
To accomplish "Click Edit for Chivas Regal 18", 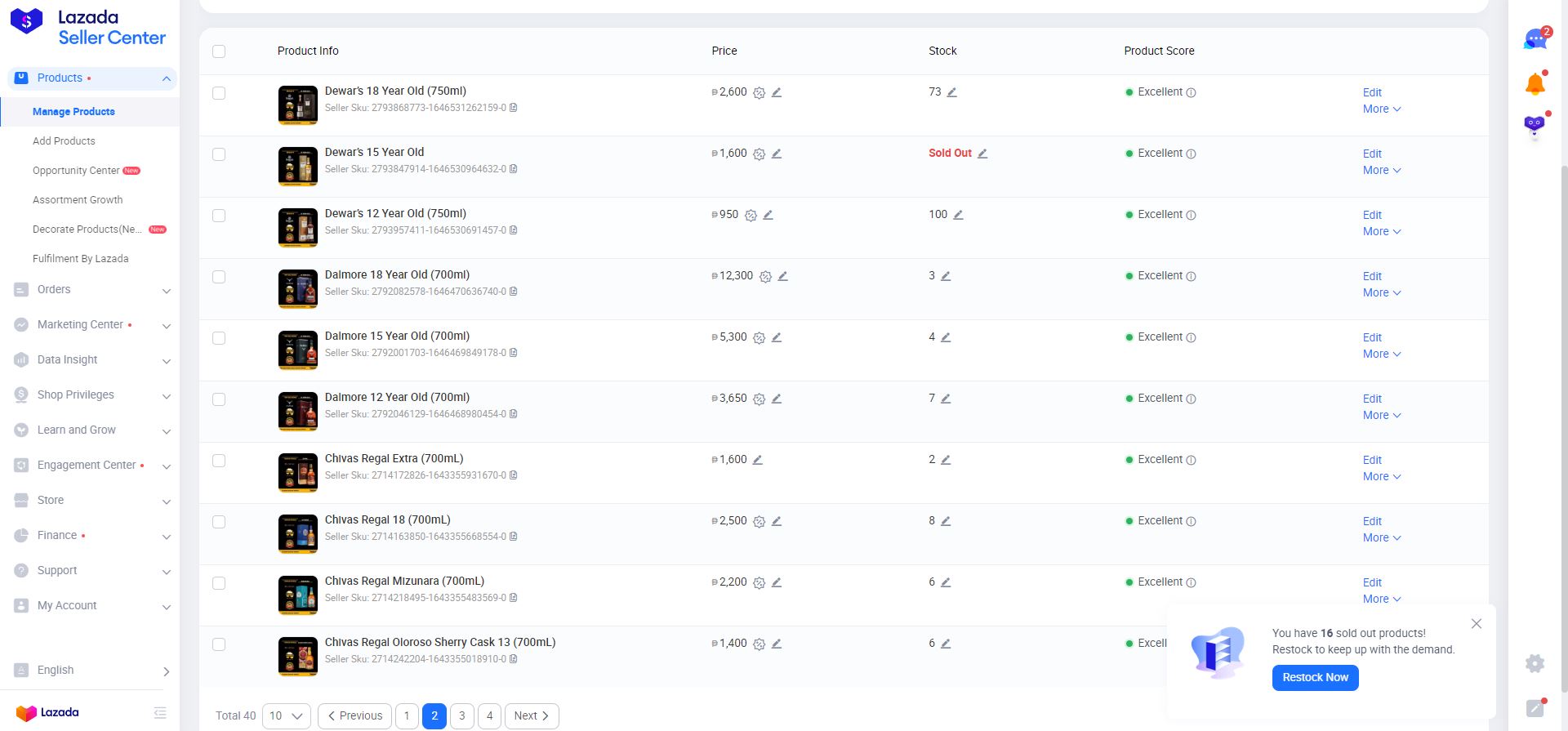I will tap(1372, 521).
